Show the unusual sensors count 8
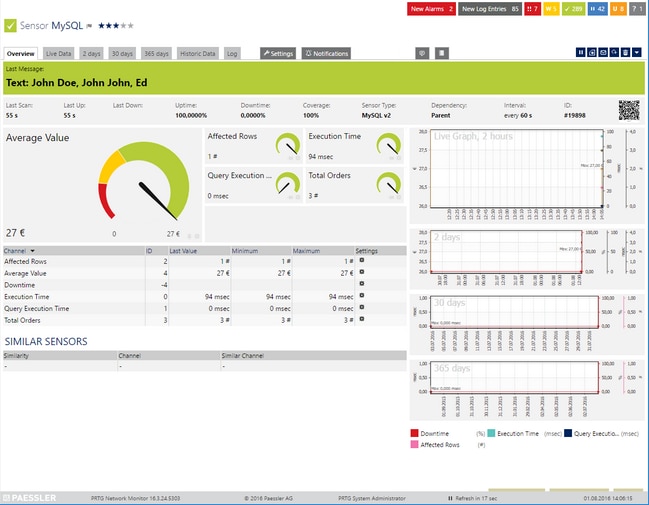The image size is (649, 505). pos(618,9)
